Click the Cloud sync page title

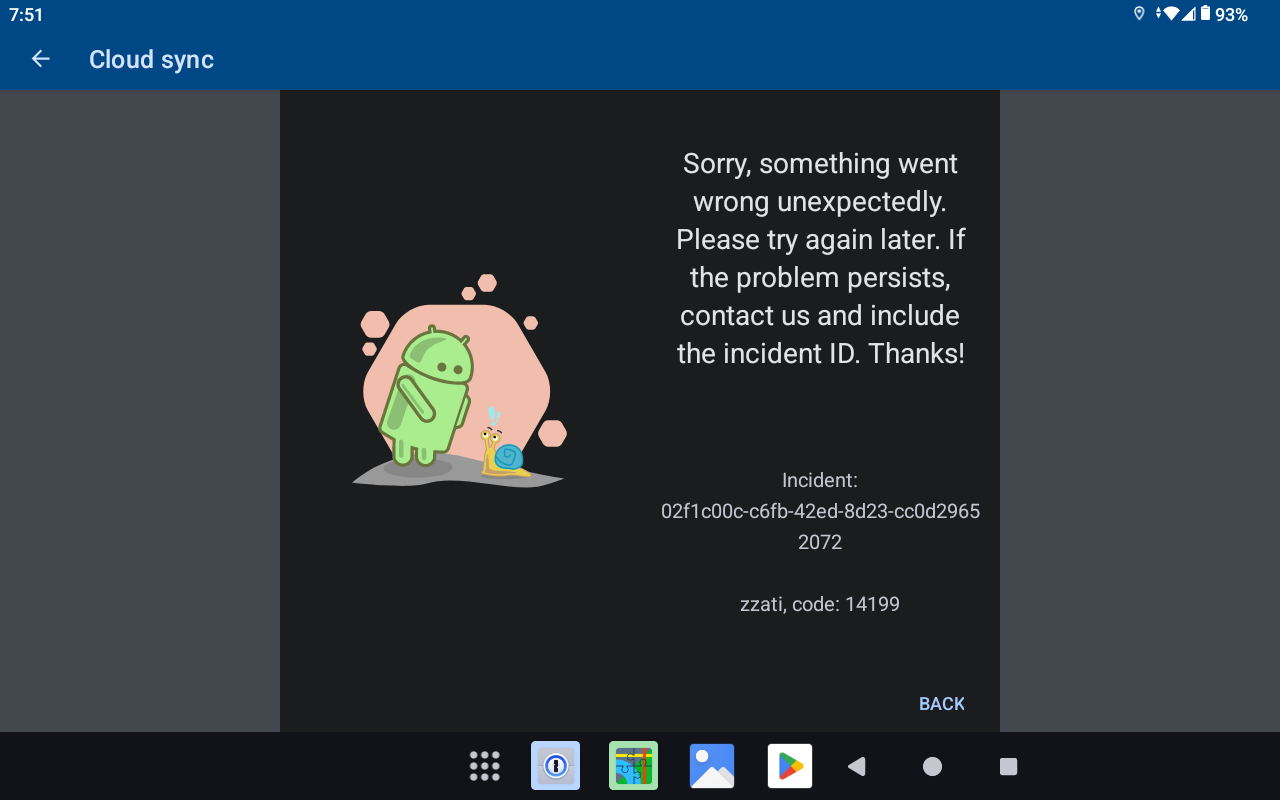point(151,60)
